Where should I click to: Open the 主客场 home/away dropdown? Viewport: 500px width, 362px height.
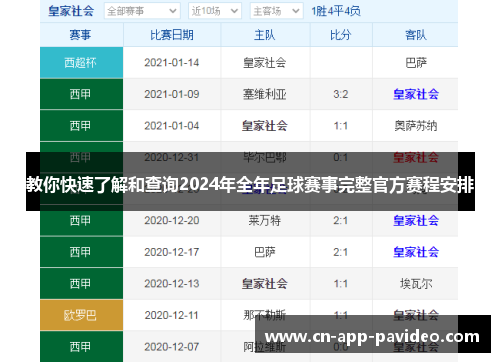tap(276, 11)
